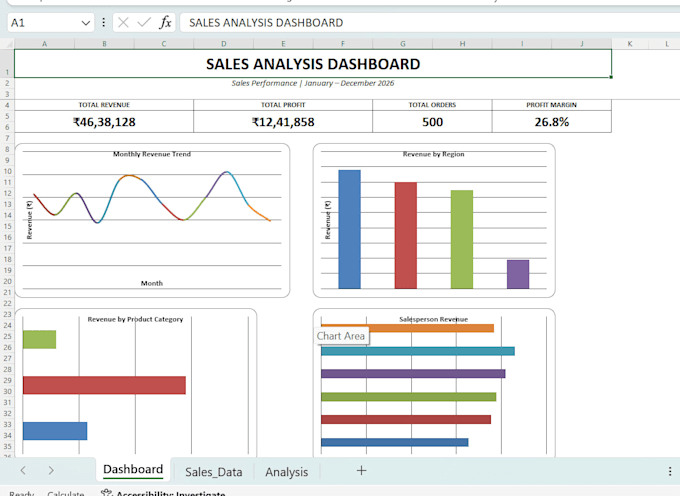The height and width of the screenshot is (496, 680).
Task: Switch to the Analysis sheet tab
Action: (287, 472)
